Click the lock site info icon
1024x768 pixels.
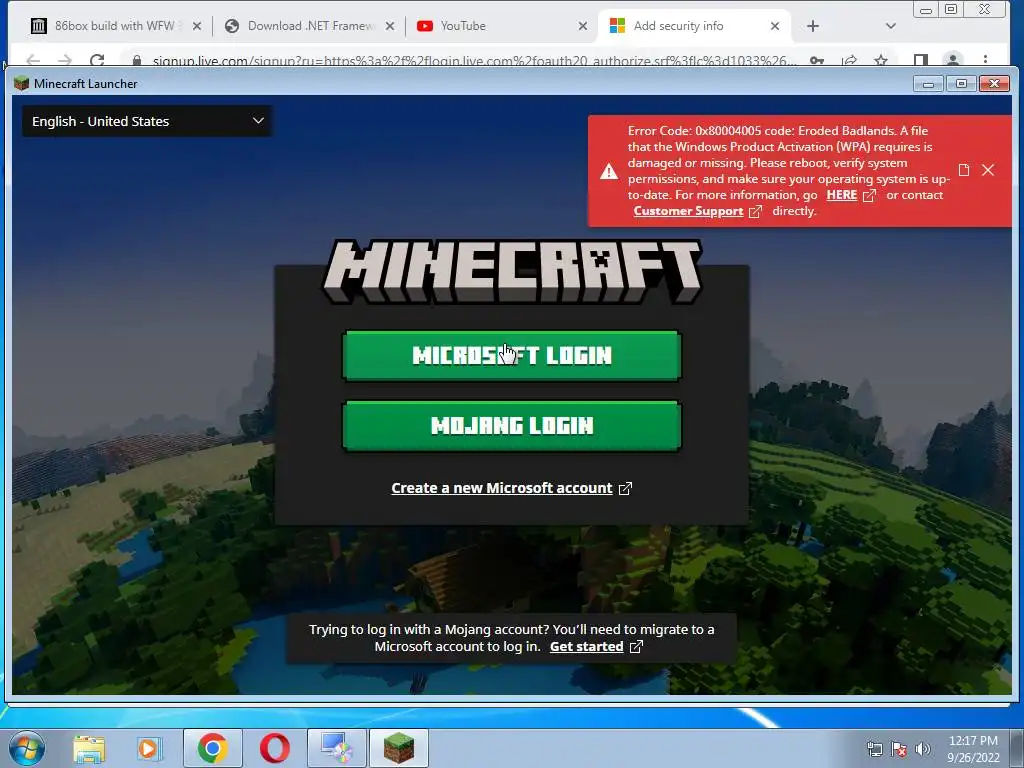tap(136, 61)
